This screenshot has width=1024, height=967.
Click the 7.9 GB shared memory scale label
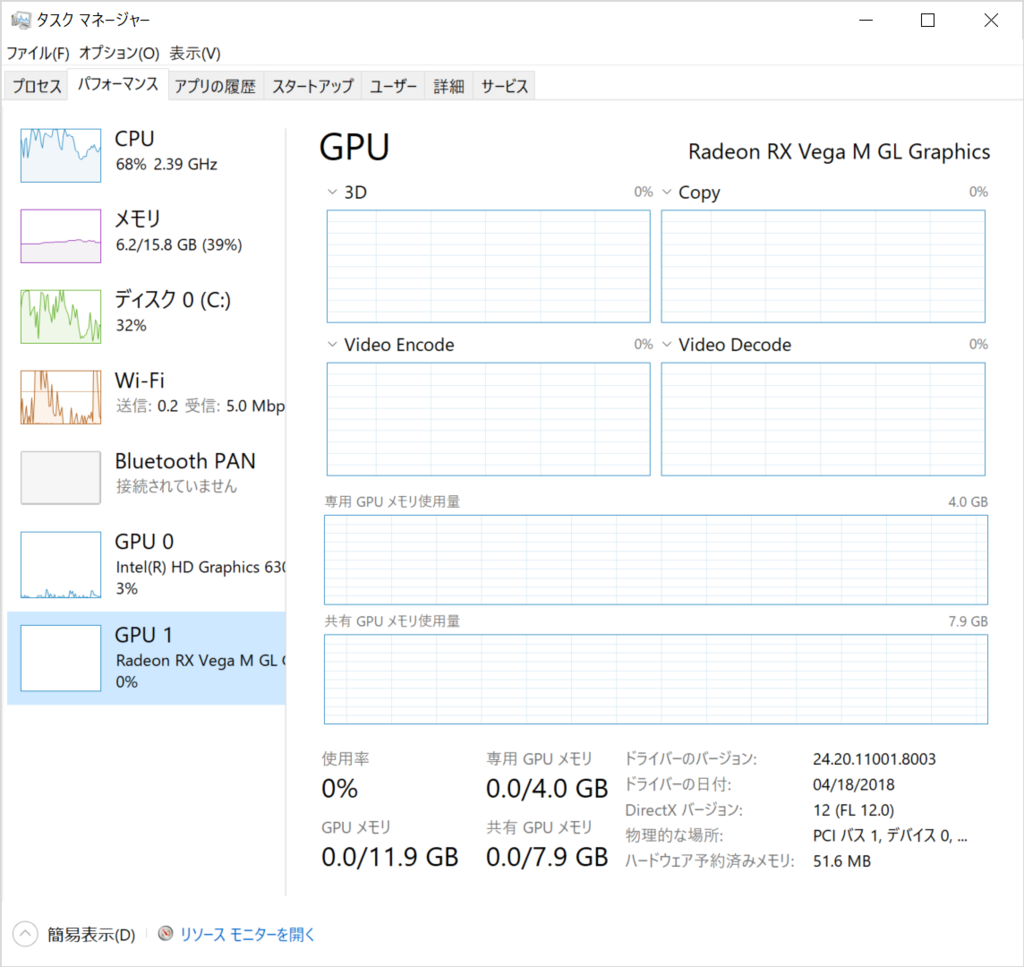968,621
